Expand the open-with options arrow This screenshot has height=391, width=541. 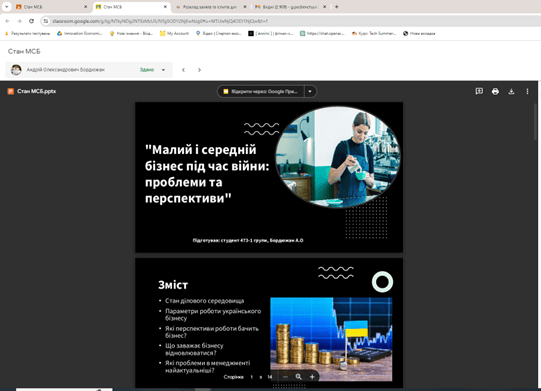(310, 91)
